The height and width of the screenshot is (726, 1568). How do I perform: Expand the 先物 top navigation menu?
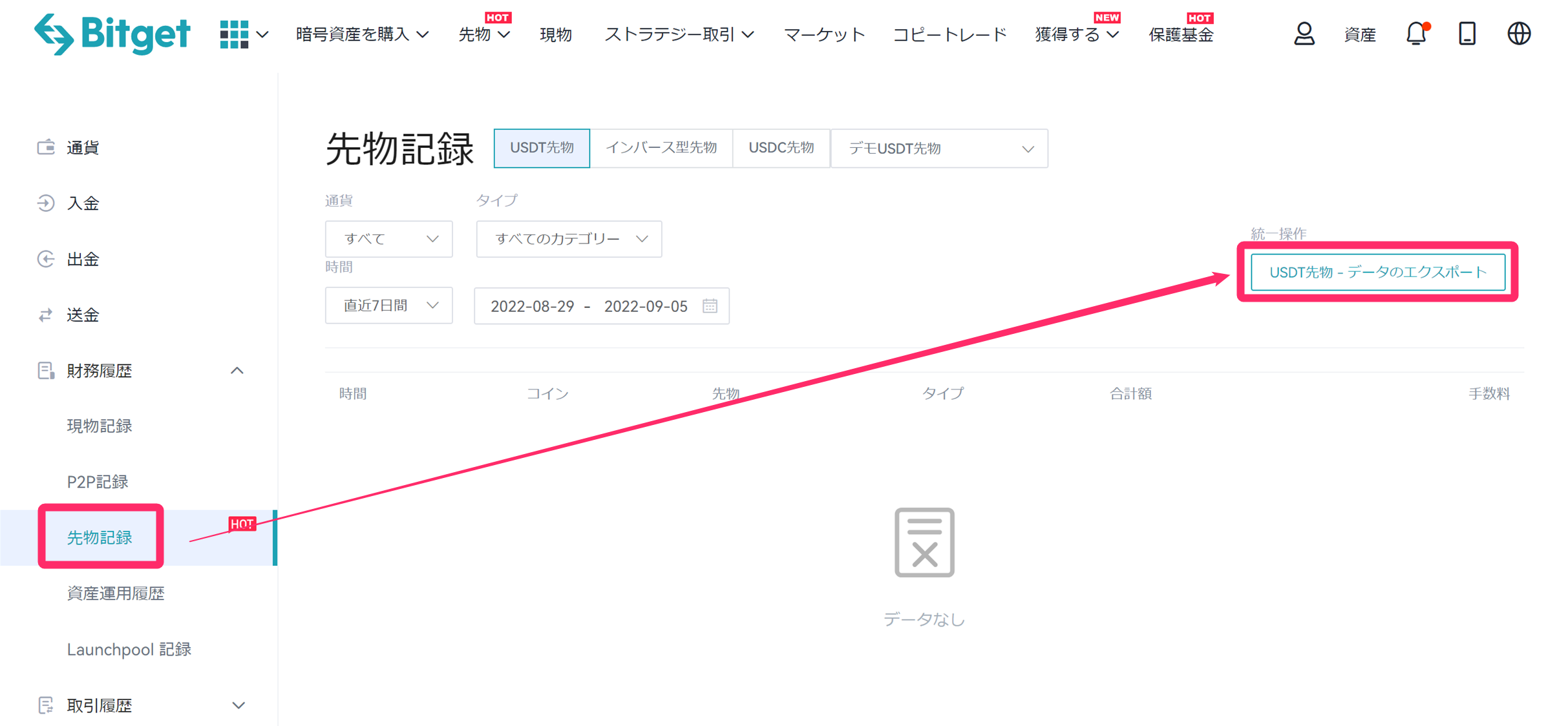(484, 34)
